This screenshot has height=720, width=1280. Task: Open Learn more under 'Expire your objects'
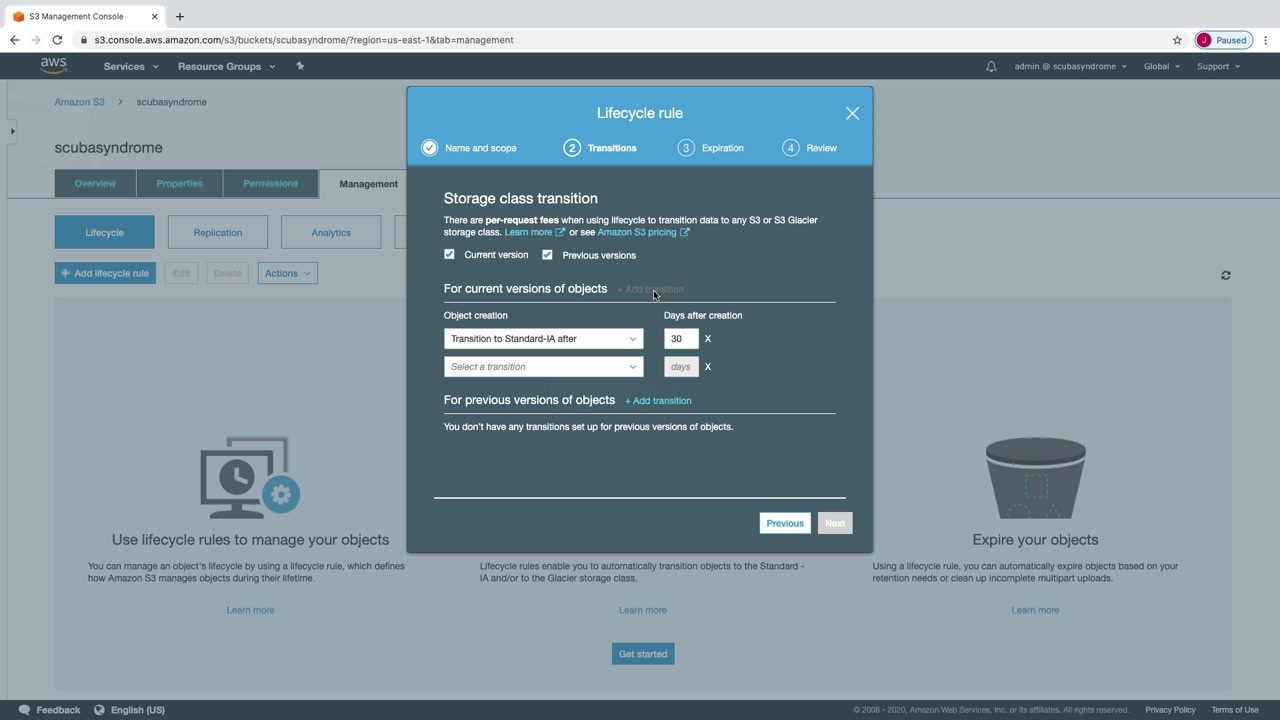(1035, 610)
